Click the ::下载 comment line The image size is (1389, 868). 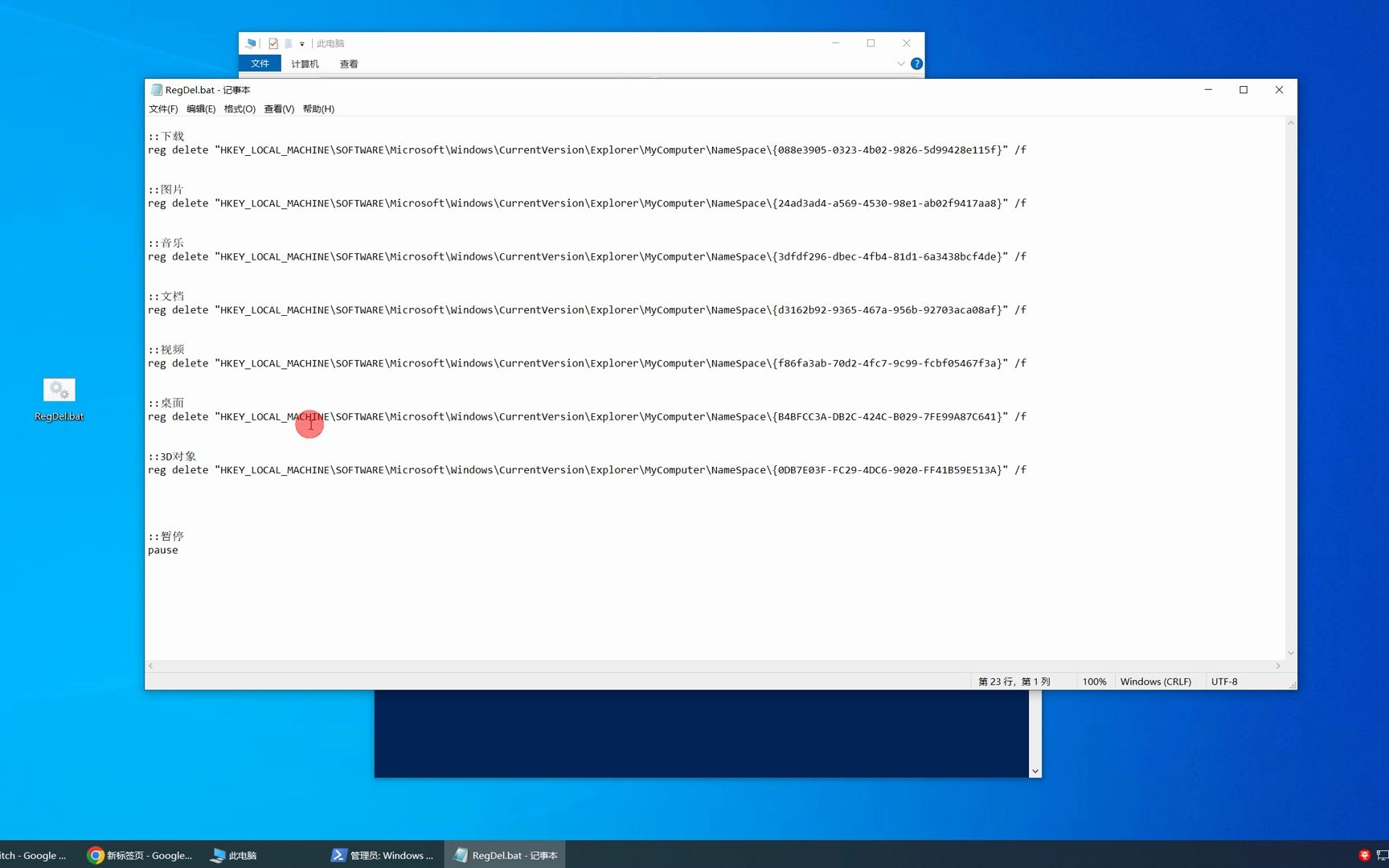click(x=166, y=136)
